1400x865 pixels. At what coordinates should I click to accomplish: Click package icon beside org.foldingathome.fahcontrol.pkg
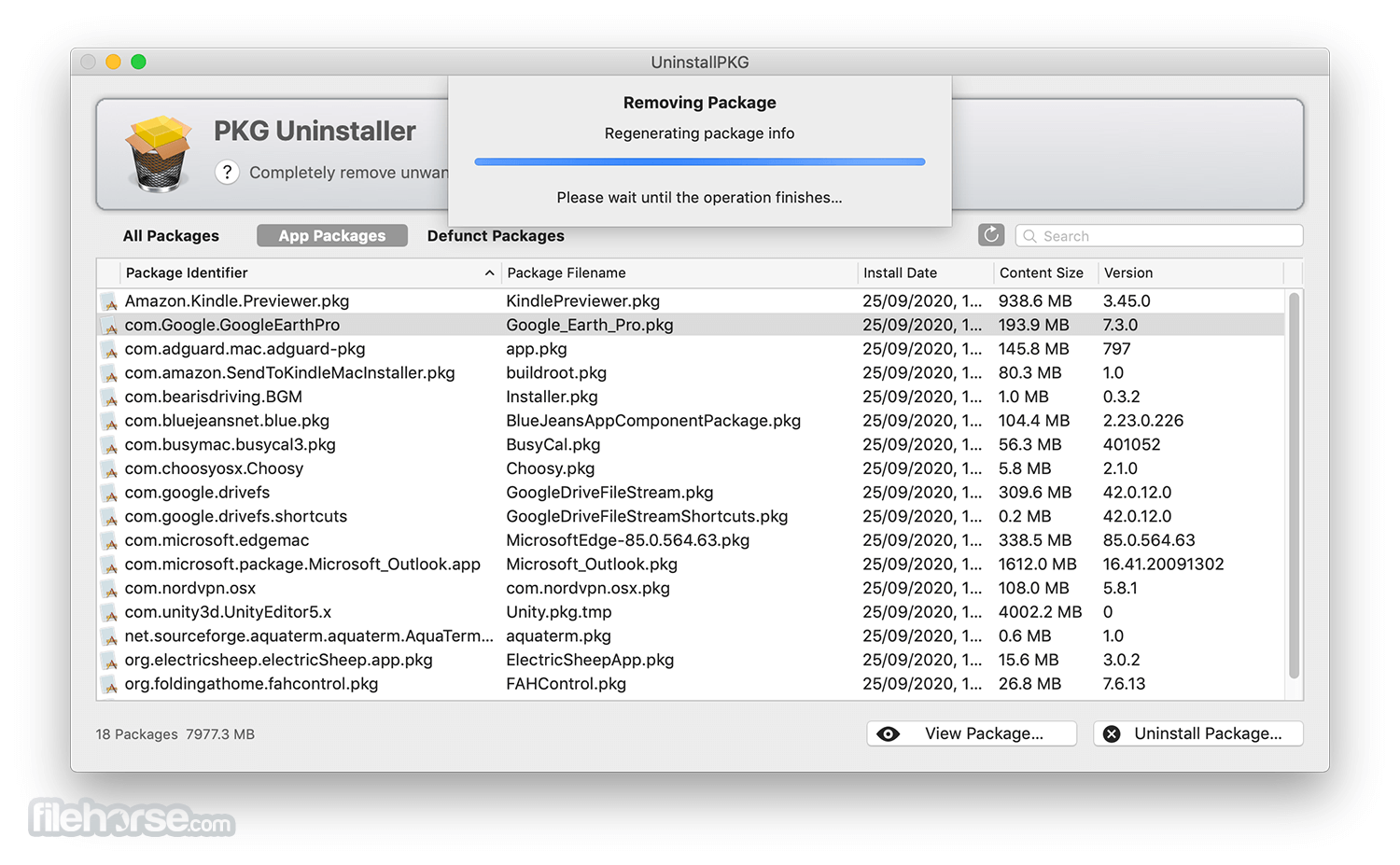tap(110, 684)
